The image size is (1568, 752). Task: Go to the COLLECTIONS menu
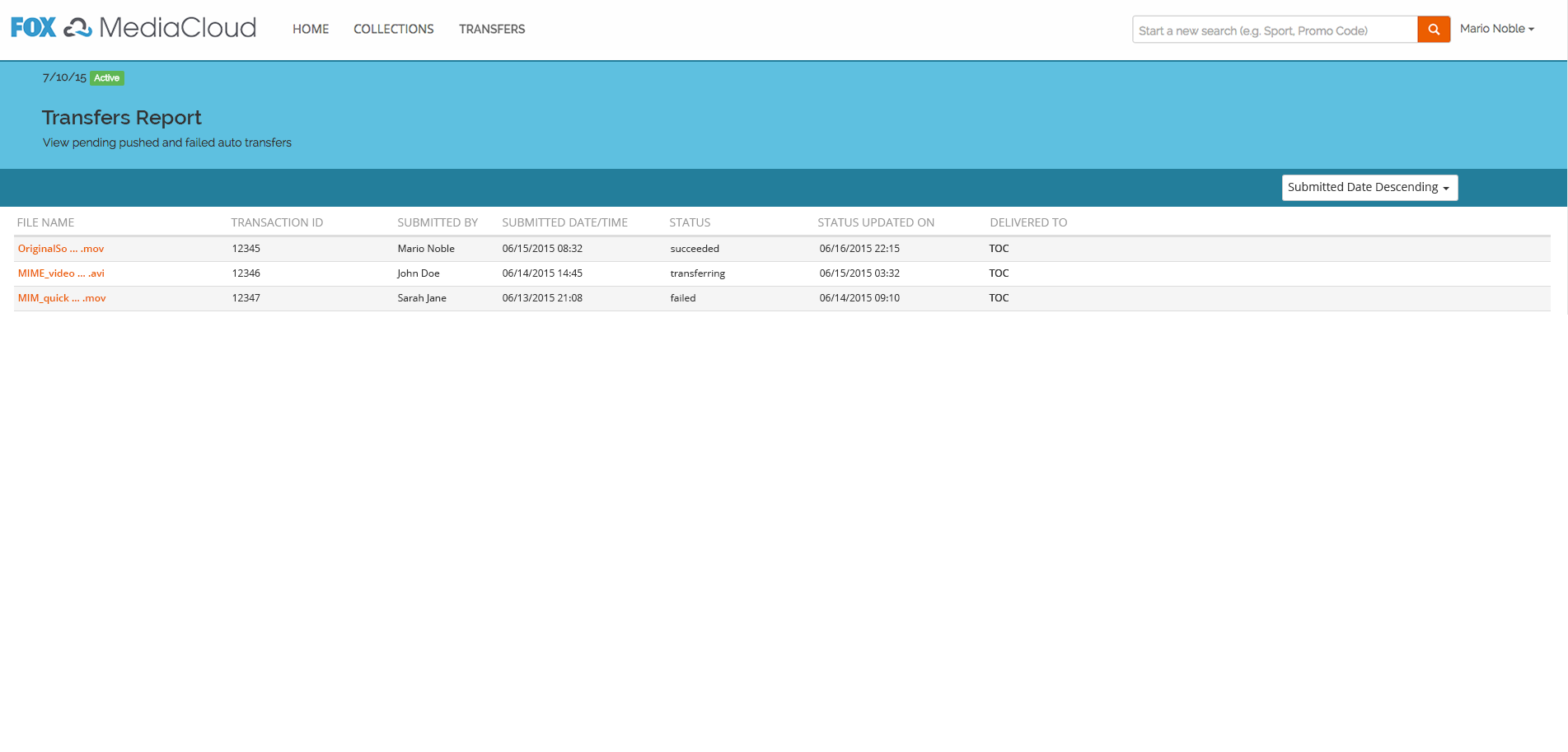(393, 30)
